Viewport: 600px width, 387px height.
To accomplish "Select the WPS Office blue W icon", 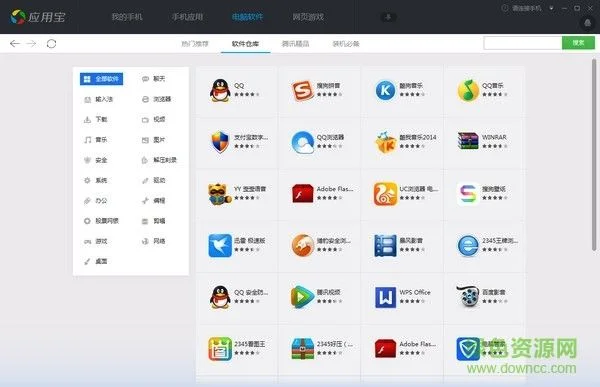I will [x=385, y=297].
